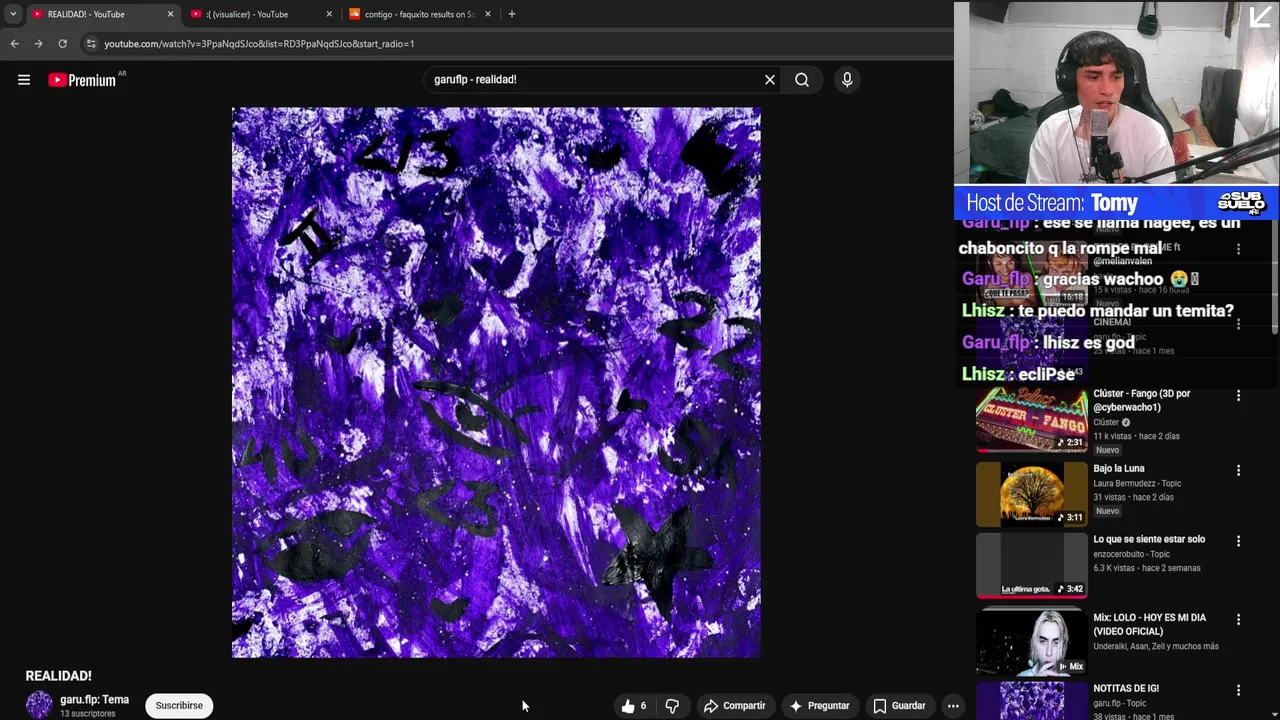Viewport: 1280px width, 720px height.
Task: Open the YouTube hamburger guide menu
Action: pos(24,80)
